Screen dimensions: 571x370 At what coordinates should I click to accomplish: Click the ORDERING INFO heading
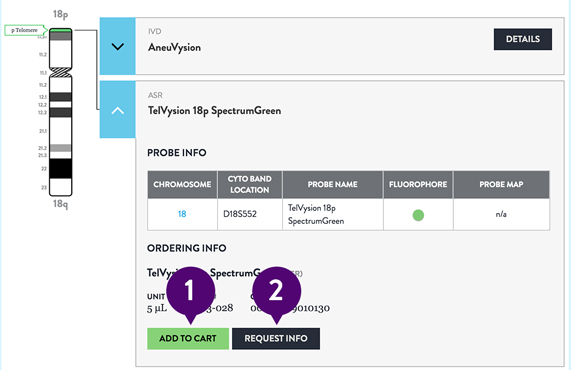[187, 248]
